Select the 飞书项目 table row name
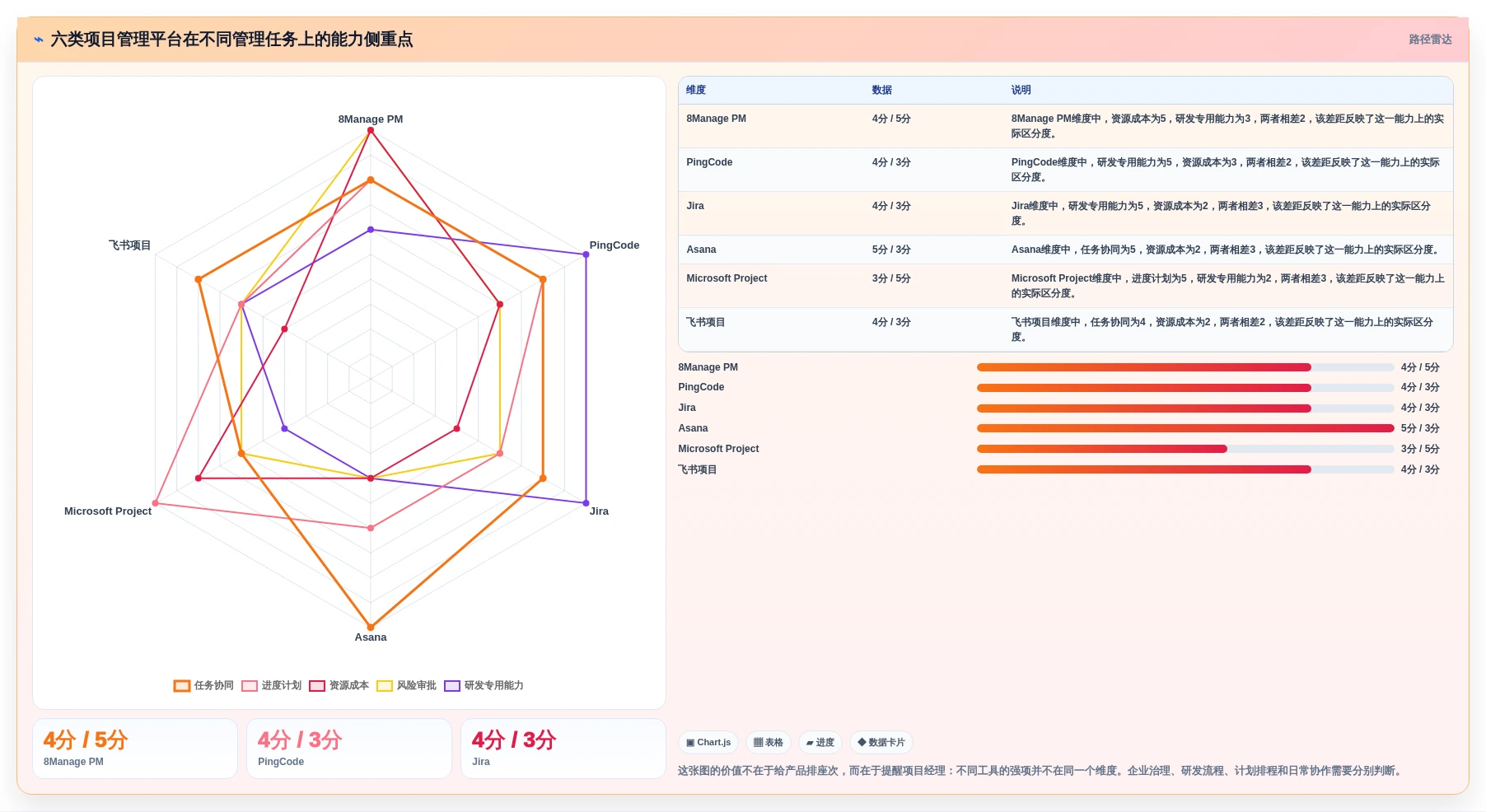The height and width of the screenshot is (812, 1486). pos(705,322)
